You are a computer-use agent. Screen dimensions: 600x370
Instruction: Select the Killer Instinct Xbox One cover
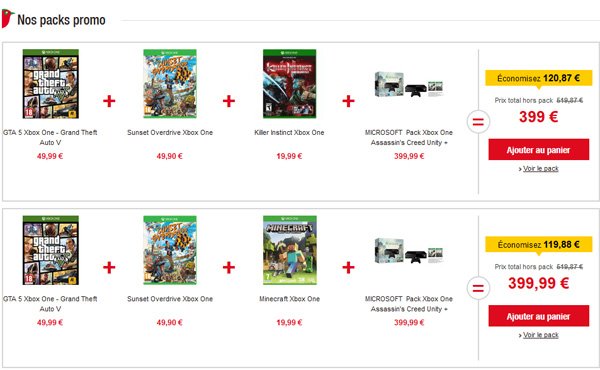[x=290, y=84]
